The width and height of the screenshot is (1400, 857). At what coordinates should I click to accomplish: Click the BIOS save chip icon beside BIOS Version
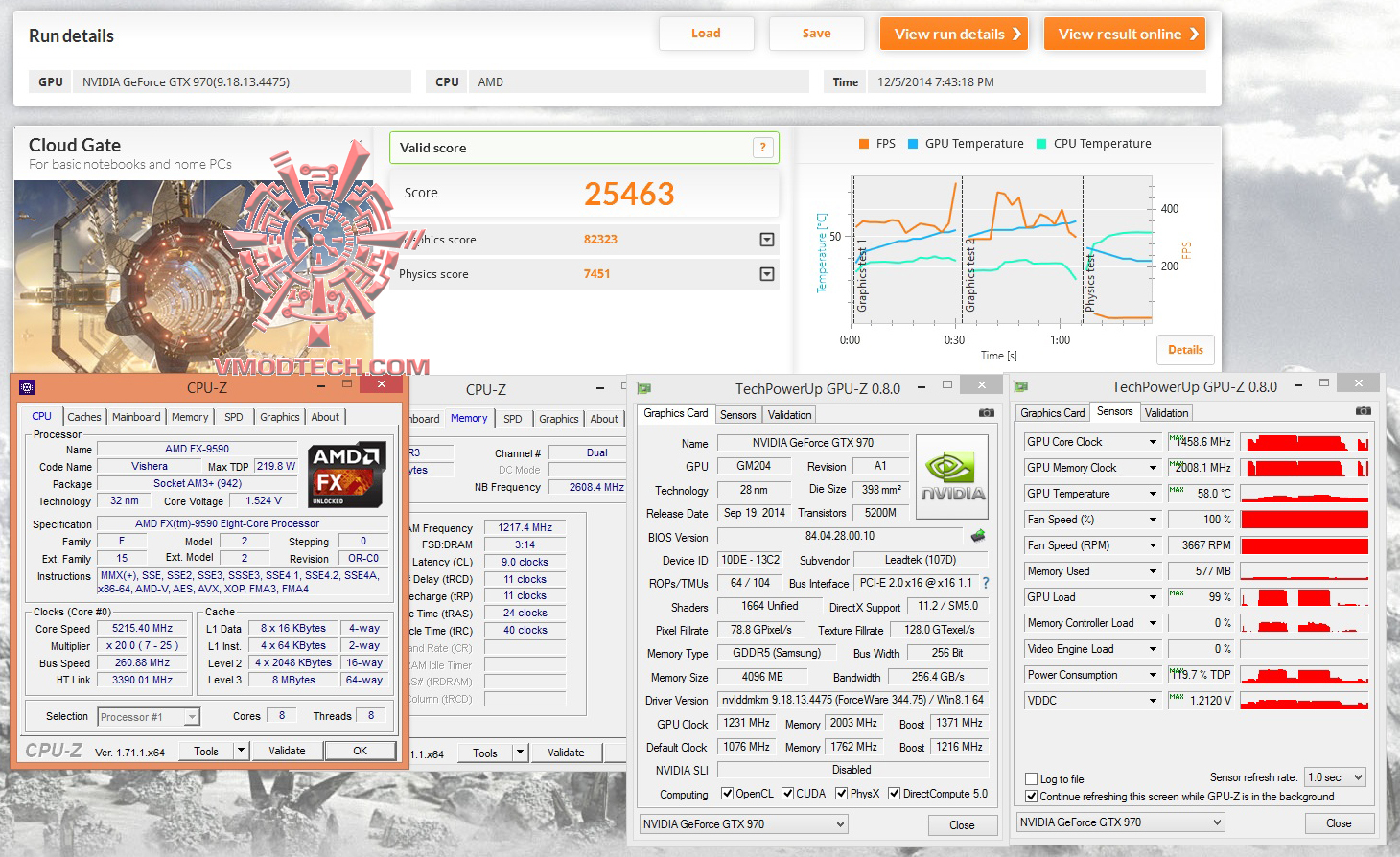tap(978, 536)
